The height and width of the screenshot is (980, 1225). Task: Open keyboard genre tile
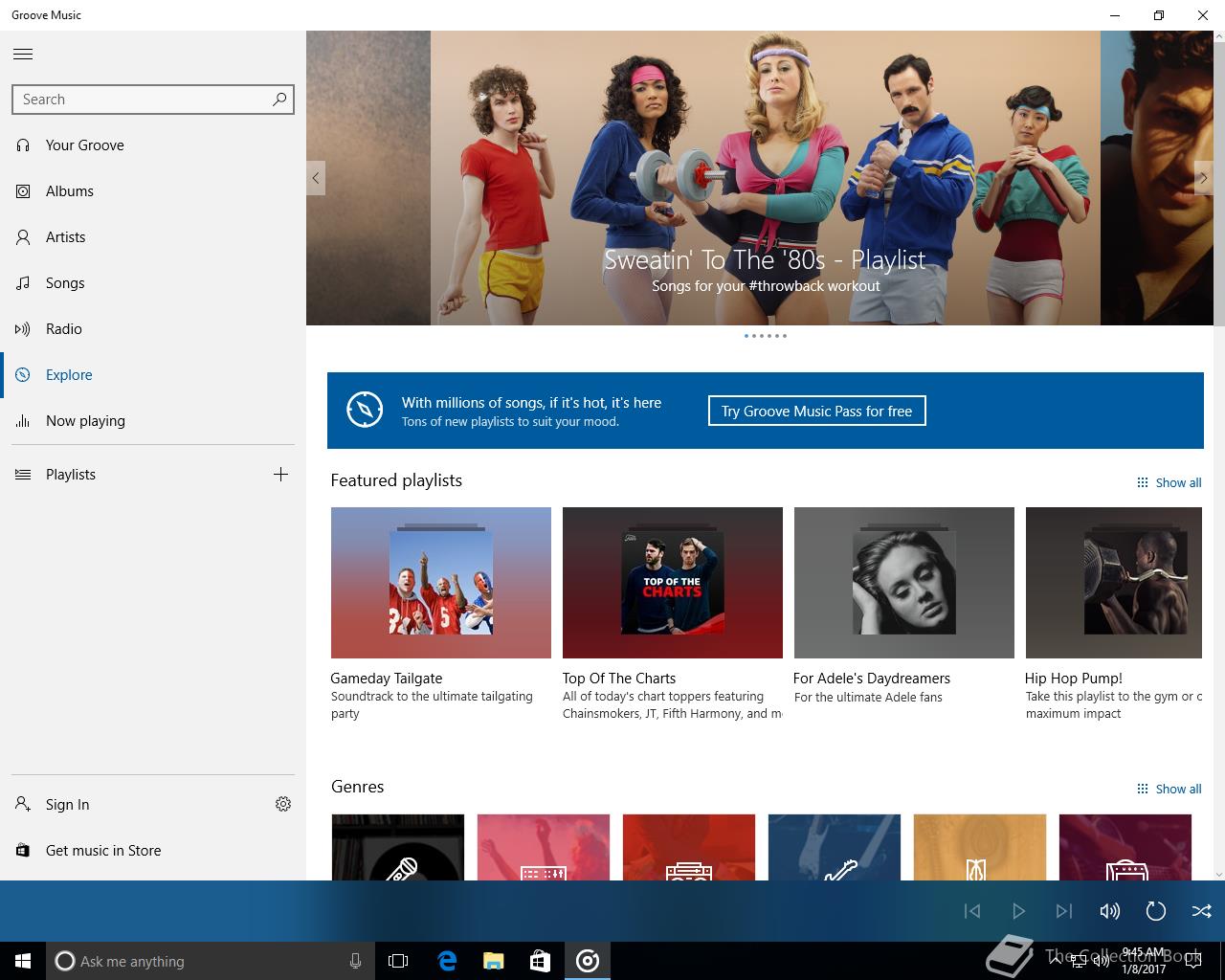click(544, 847)
